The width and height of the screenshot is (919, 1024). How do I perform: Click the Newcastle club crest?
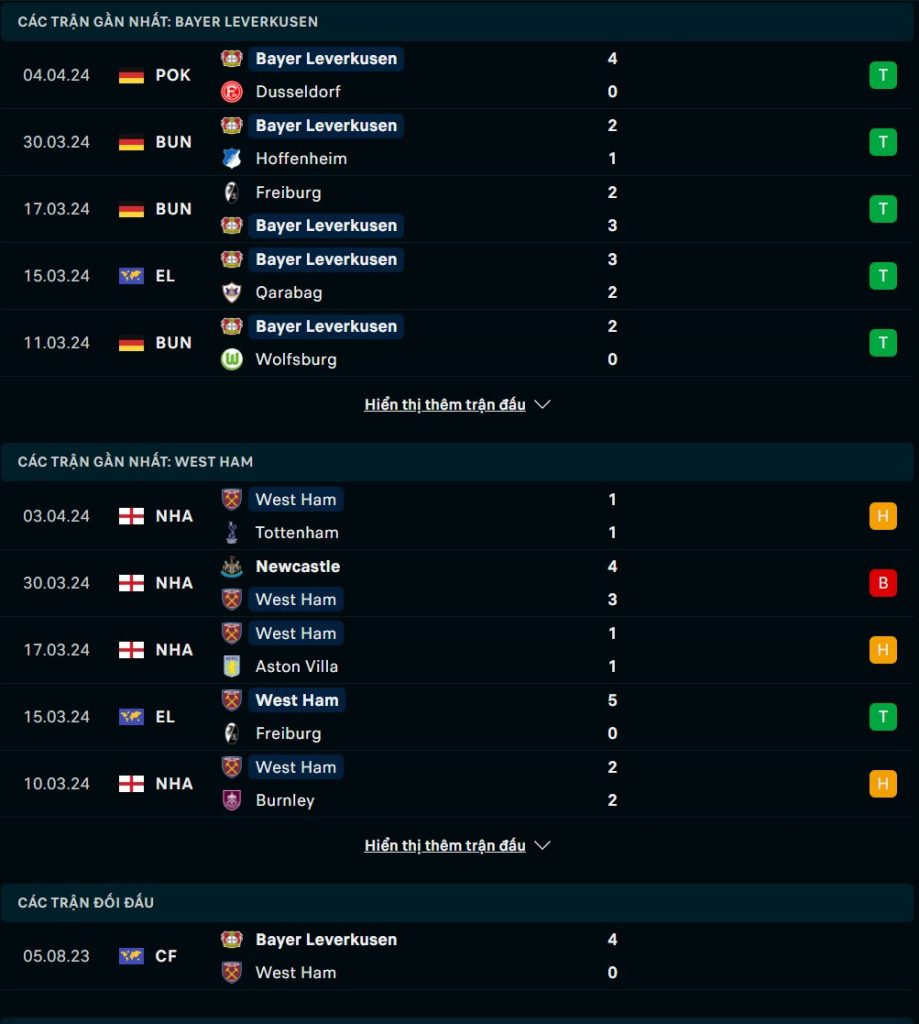pyautogui.click(x=231, y=566)
